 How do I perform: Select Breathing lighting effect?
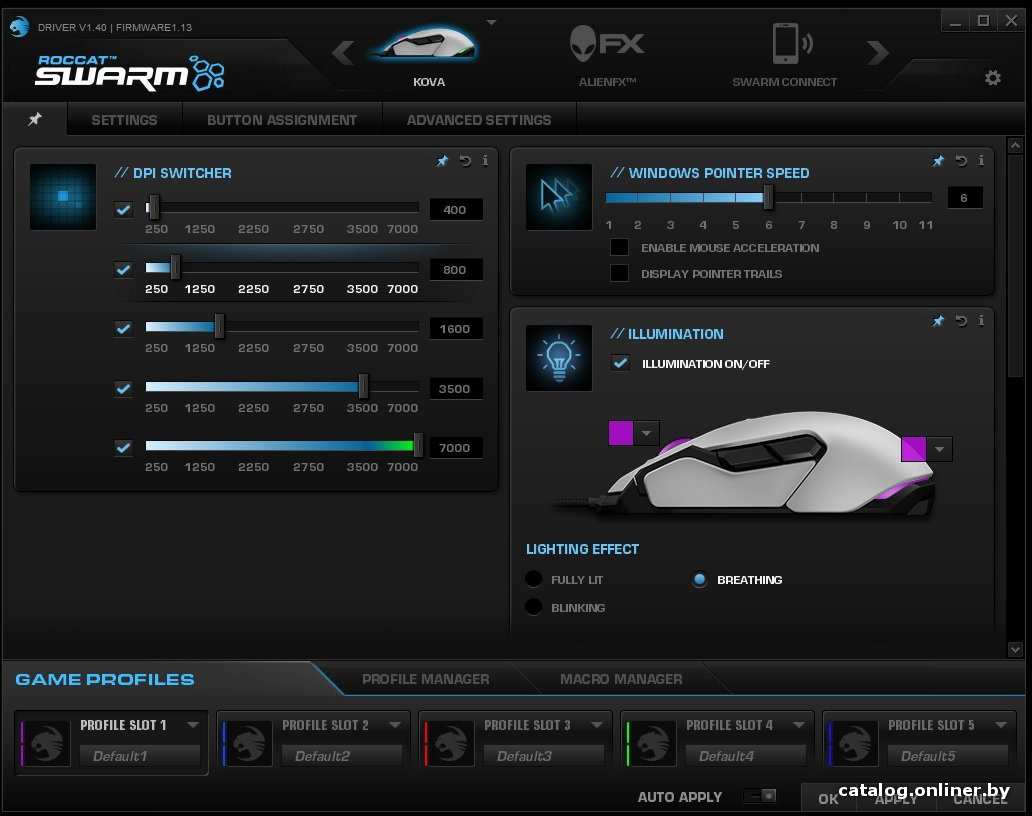click(700, 579)
